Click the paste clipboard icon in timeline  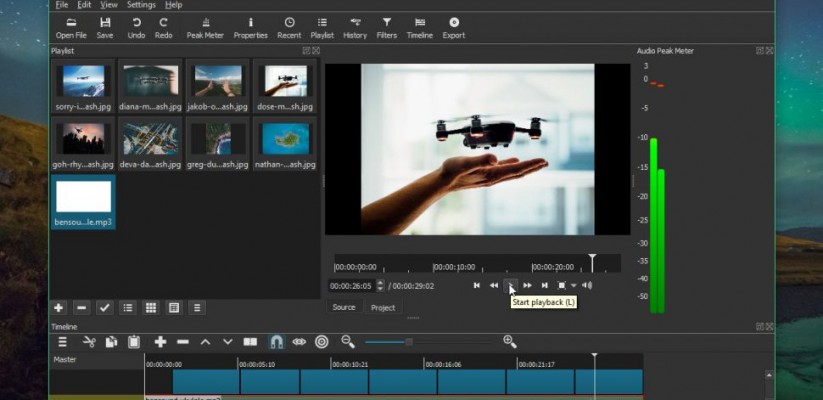(x=134, y=342)
